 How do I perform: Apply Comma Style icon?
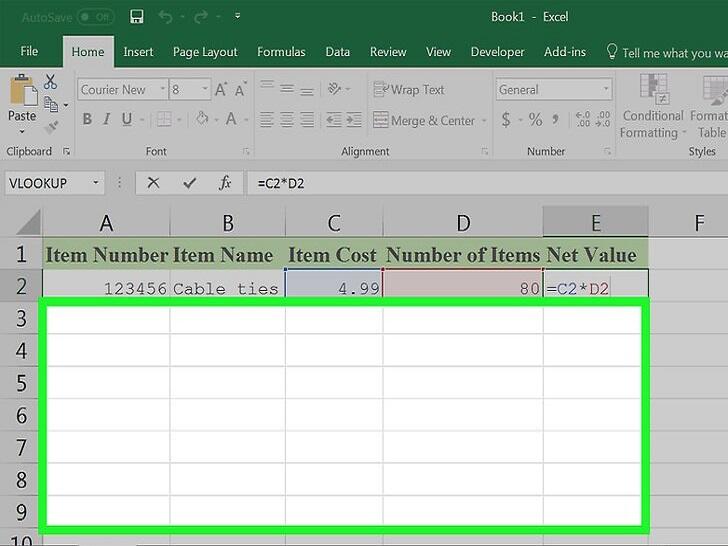[555, 120]
